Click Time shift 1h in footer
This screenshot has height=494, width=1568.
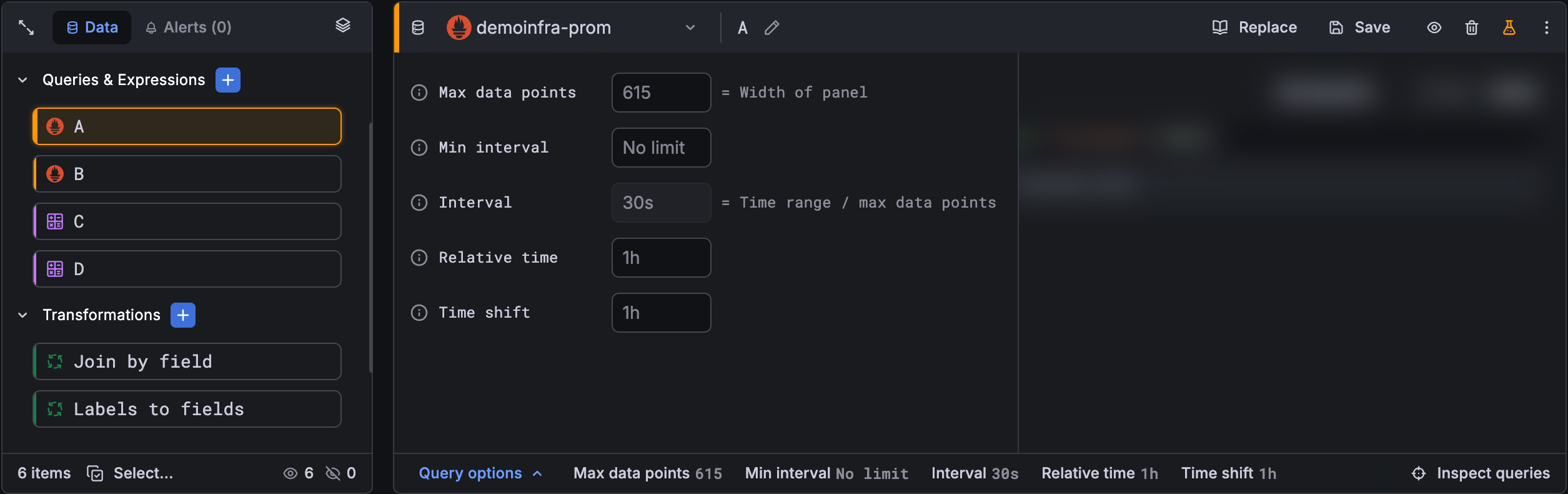1229,473
